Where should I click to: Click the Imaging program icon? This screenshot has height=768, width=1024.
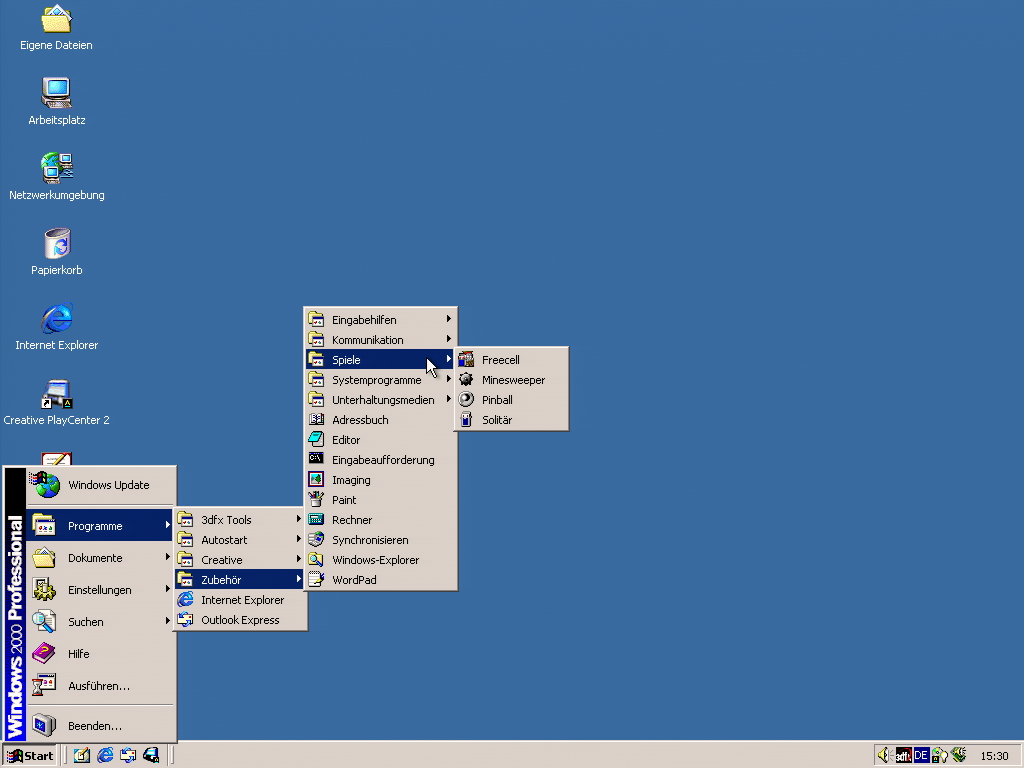pyautogui.click(x=316, y=479)
